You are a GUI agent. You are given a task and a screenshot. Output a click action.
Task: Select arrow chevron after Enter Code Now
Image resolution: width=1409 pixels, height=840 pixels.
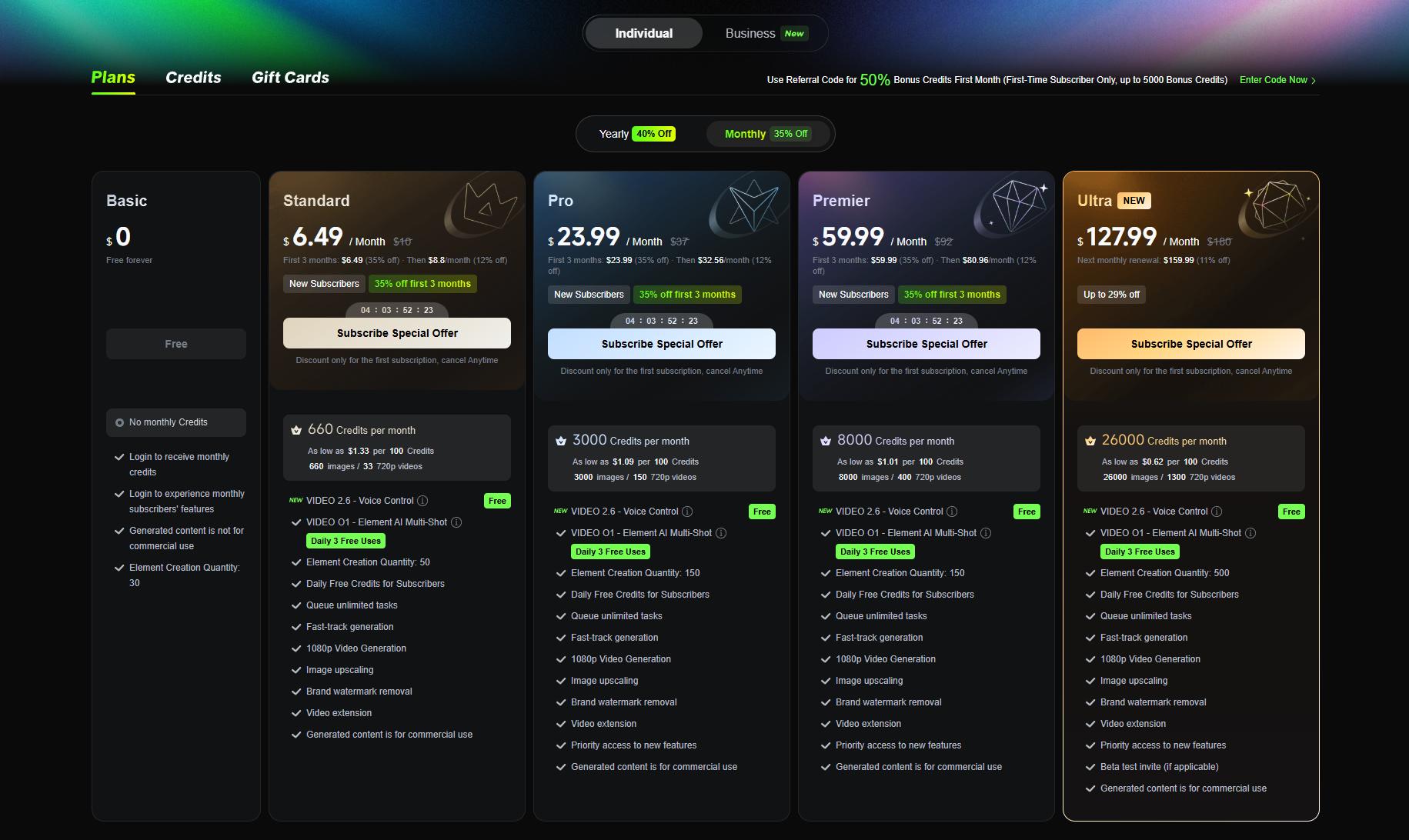click(x=1314, y=81)
